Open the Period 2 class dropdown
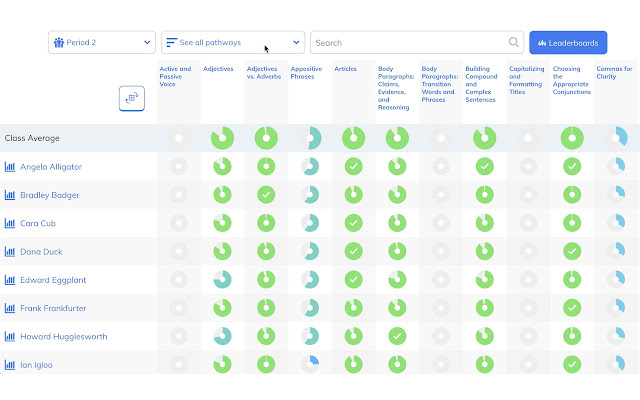 click(x=101, y=43)
